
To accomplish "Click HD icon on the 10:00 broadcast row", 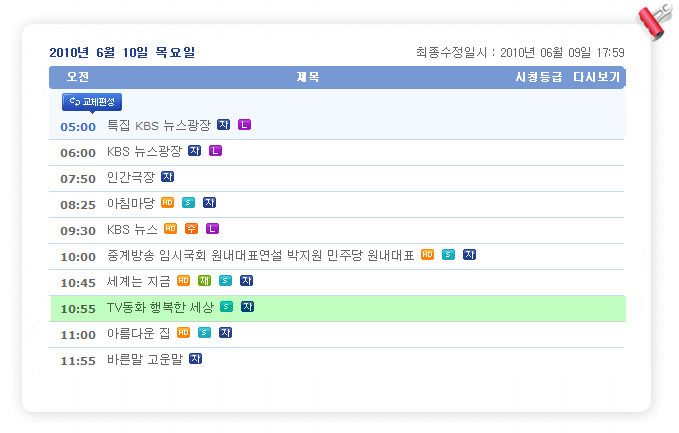I will [428, 255].
